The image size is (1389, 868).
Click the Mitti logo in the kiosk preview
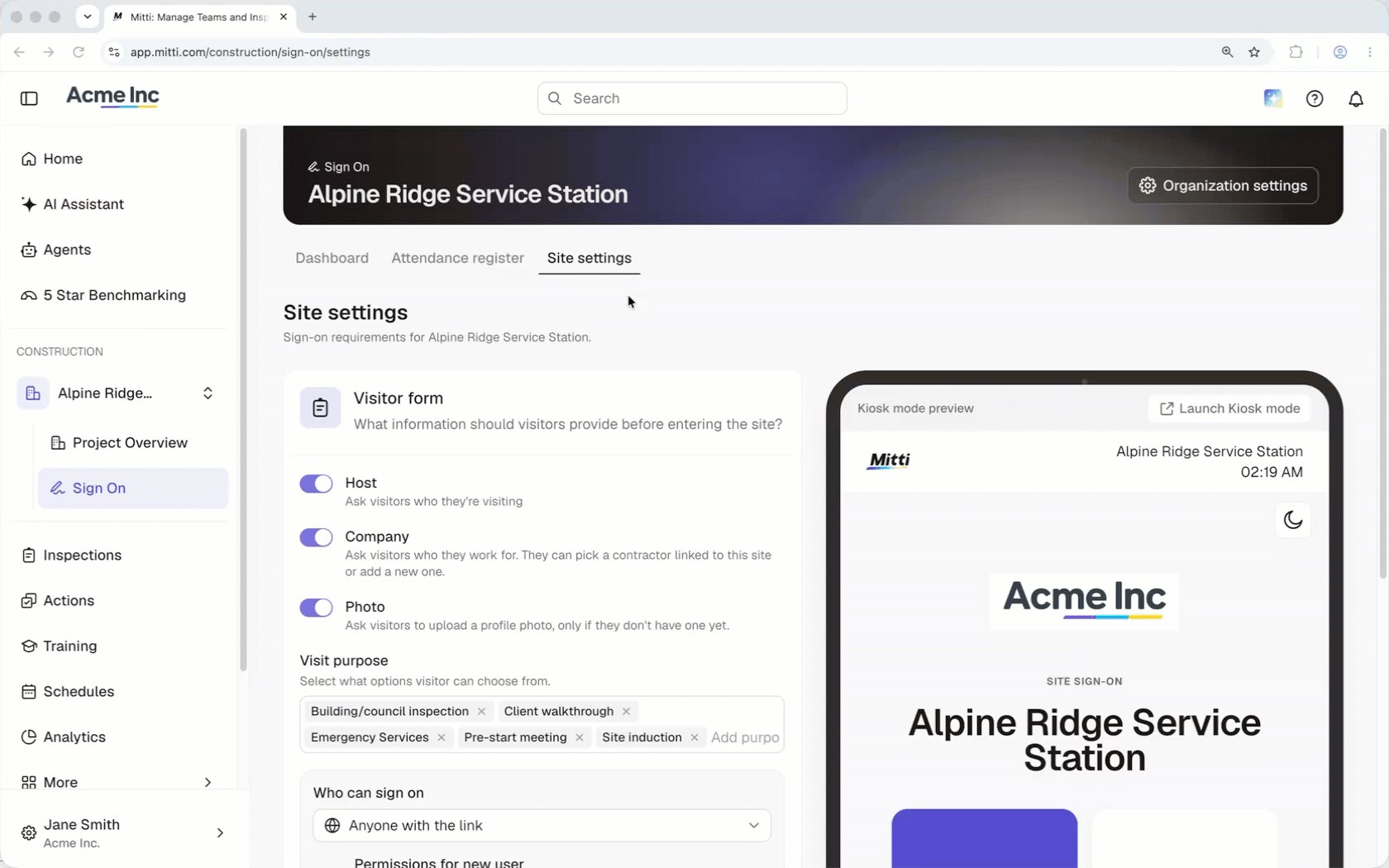click(x=889, y=460)
